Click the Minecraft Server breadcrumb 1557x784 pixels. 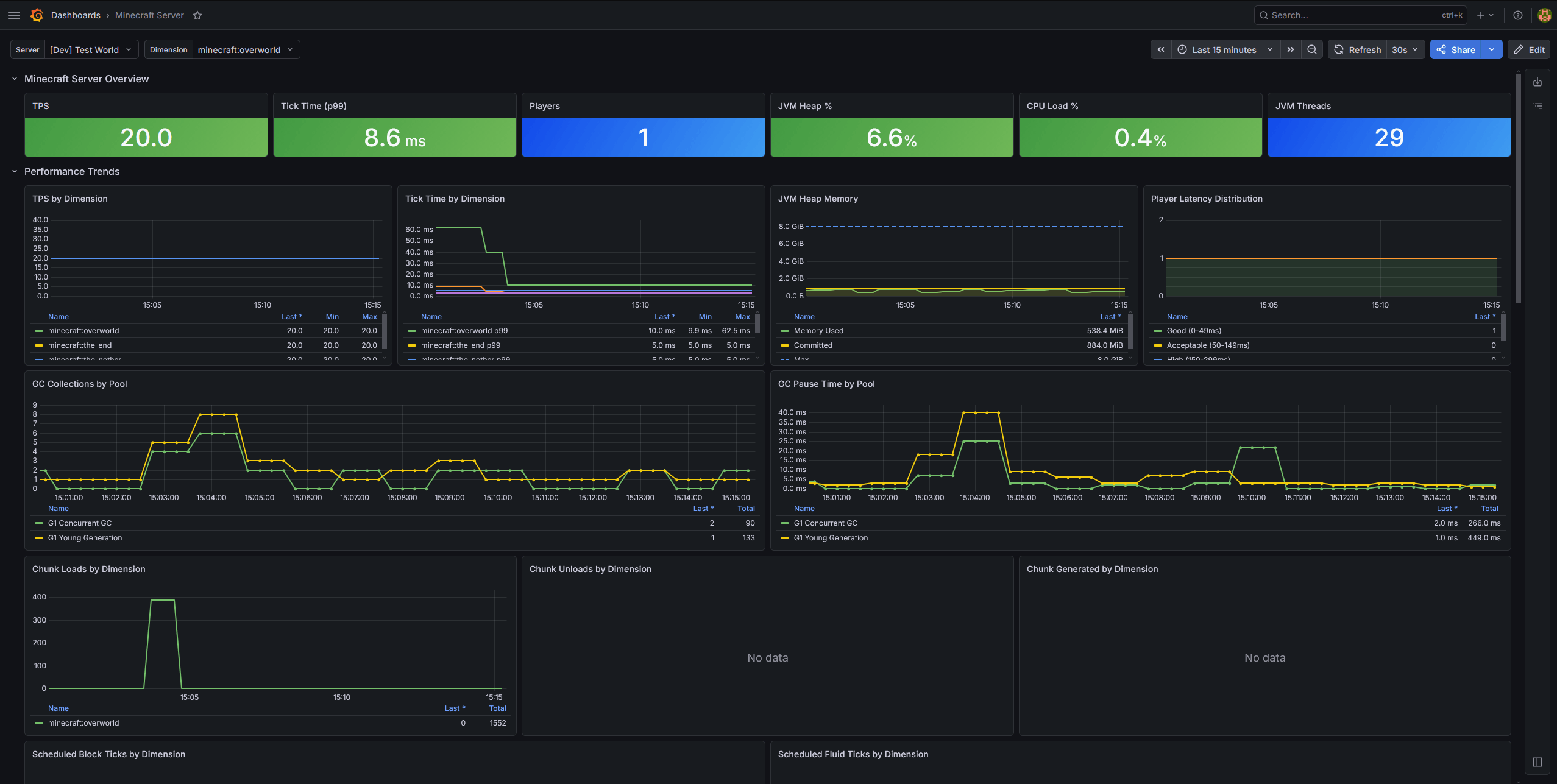click(149, 15)
